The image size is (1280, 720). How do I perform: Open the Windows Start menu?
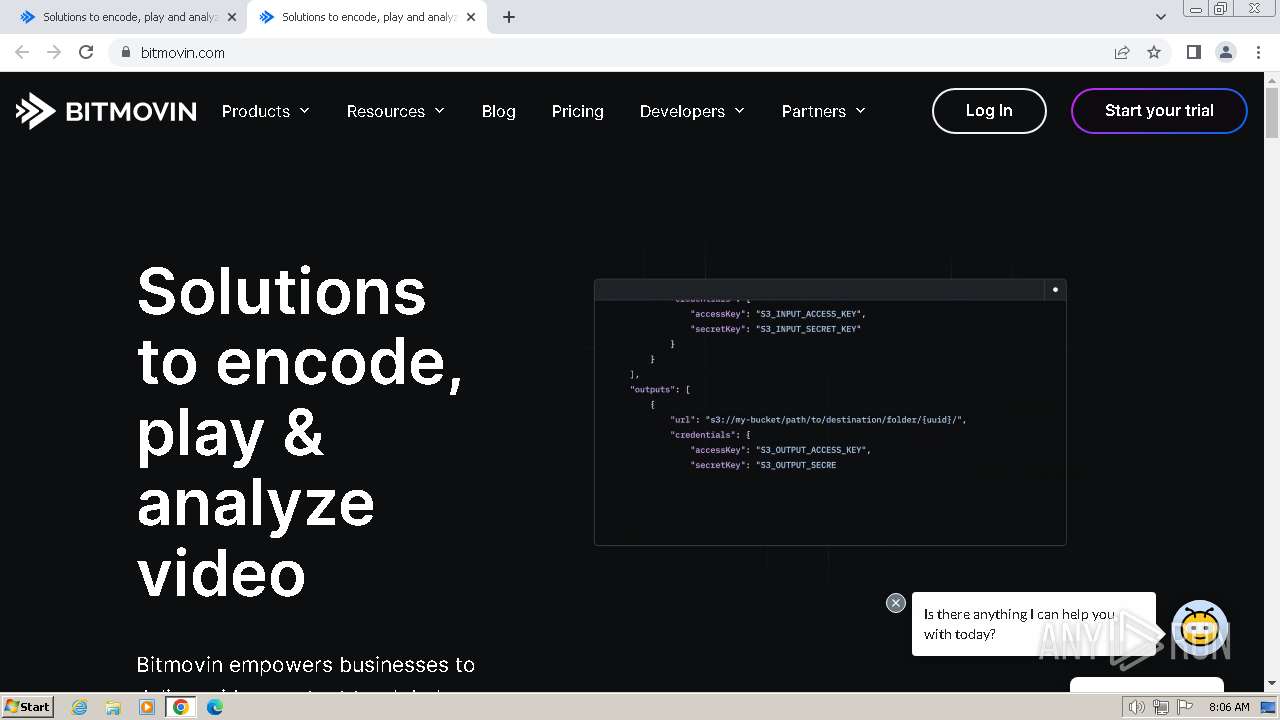tap(27, 707)
